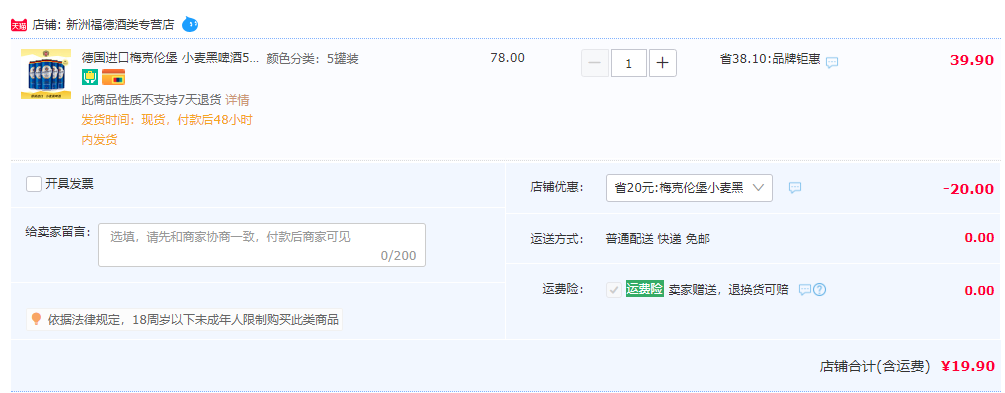This screenshot has height=393, width=1005.
Task: Click the green shield service icon under the title
Action: pos(90,78)
